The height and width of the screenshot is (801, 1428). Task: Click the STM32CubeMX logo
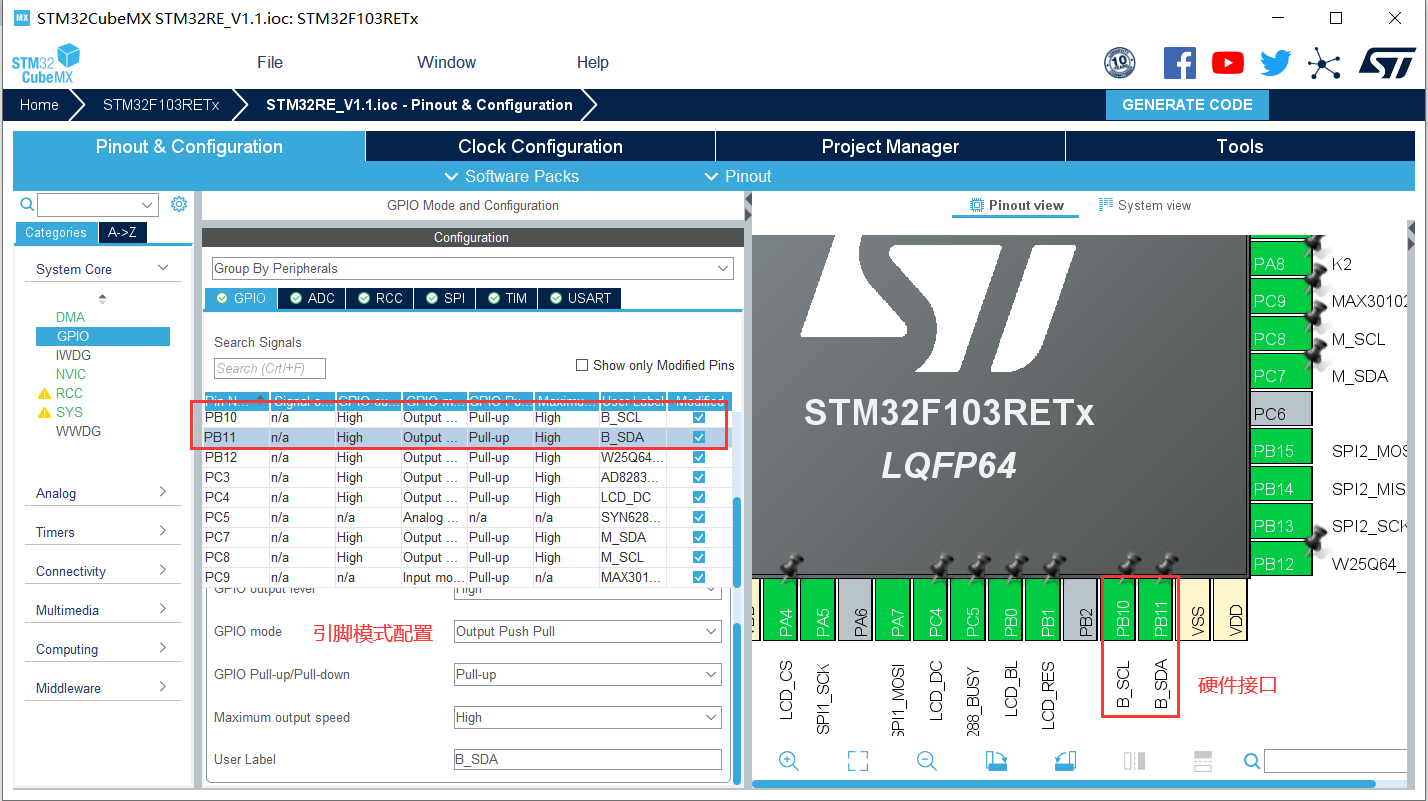click(x=45, y=64)
